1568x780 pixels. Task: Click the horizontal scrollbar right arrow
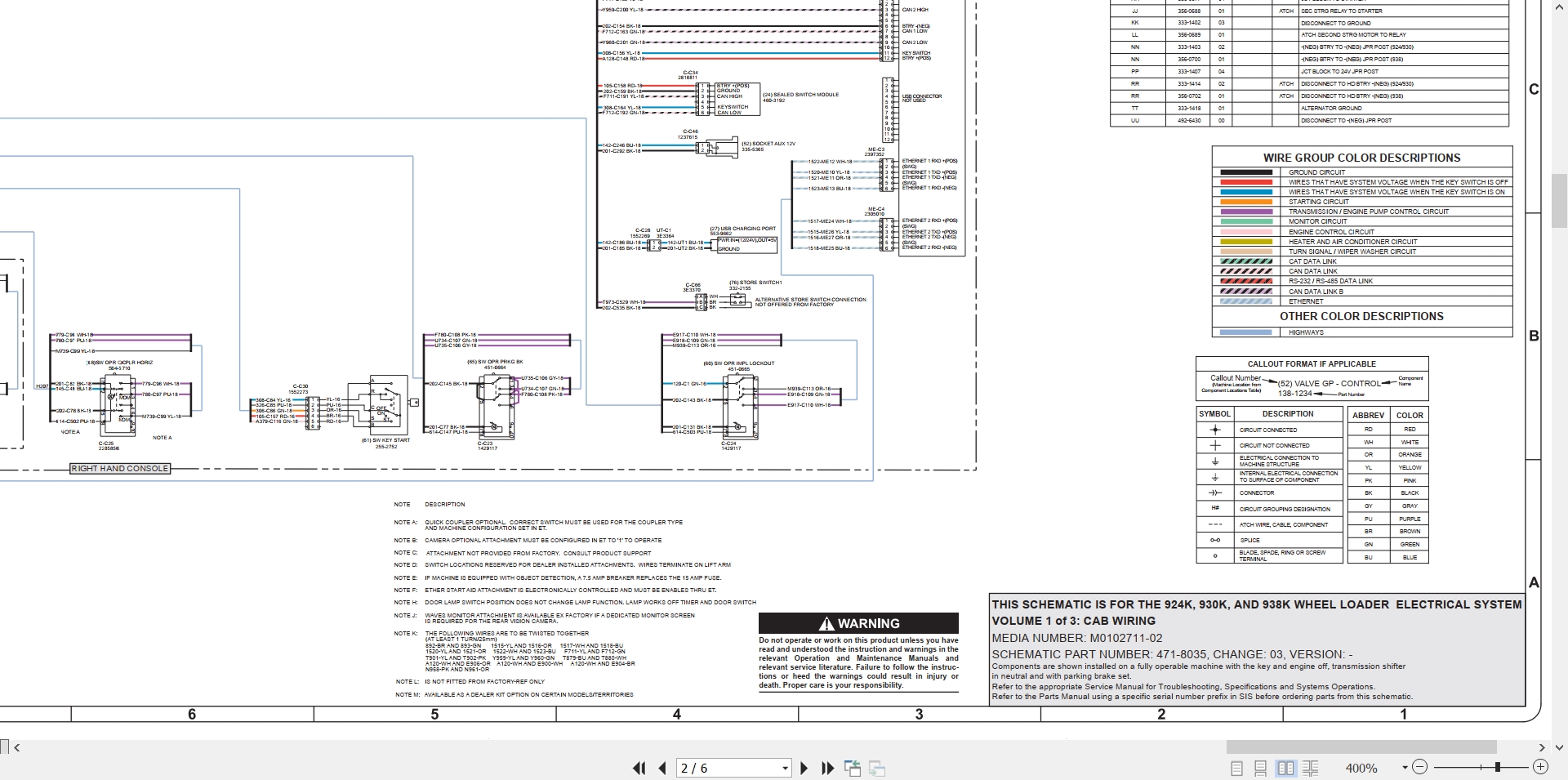(x=1542, y=747)
